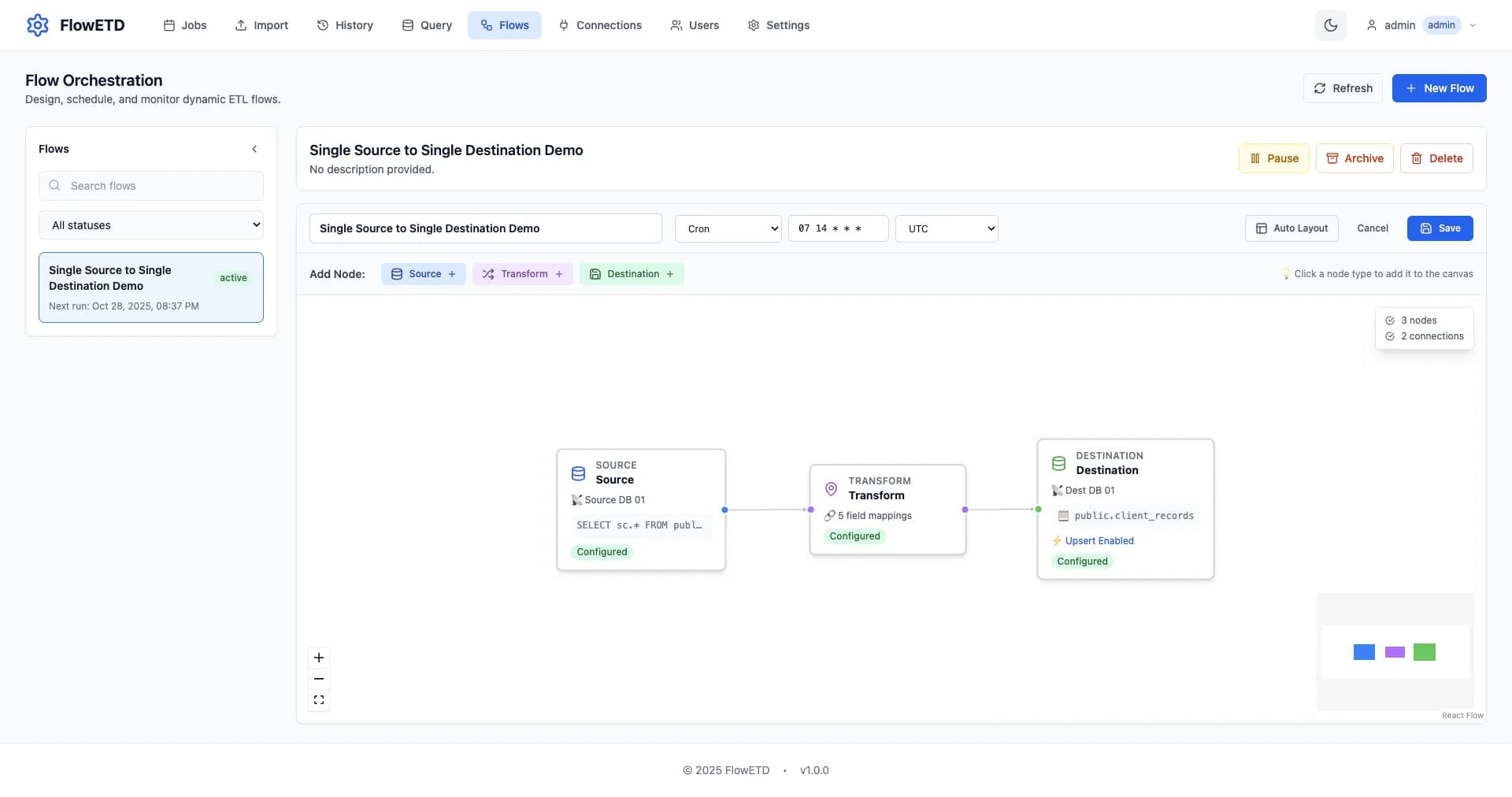Open the Settings tab
1512x797 pixels.
tap(778, 25)
